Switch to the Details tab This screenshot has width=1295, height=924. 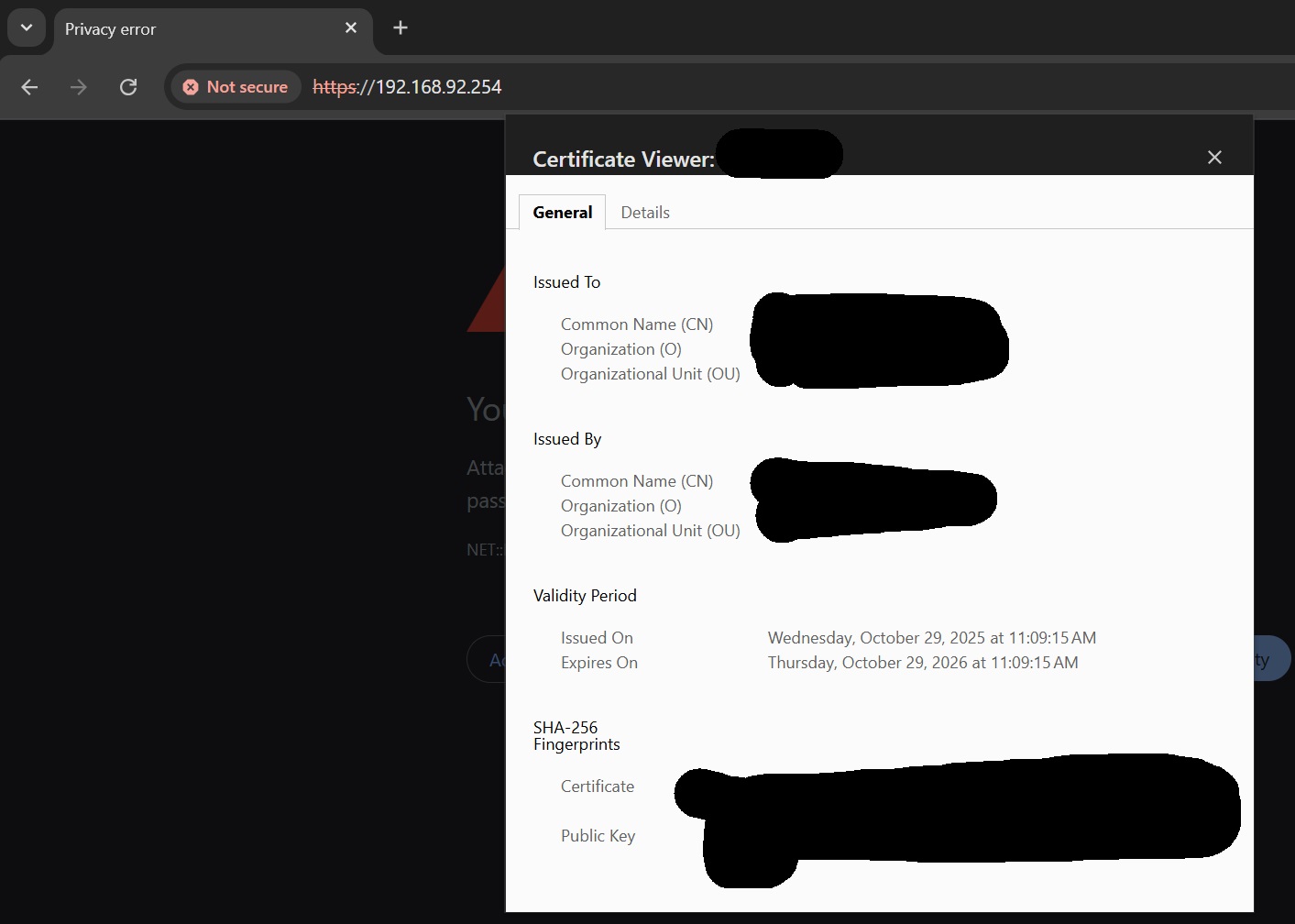645,213
